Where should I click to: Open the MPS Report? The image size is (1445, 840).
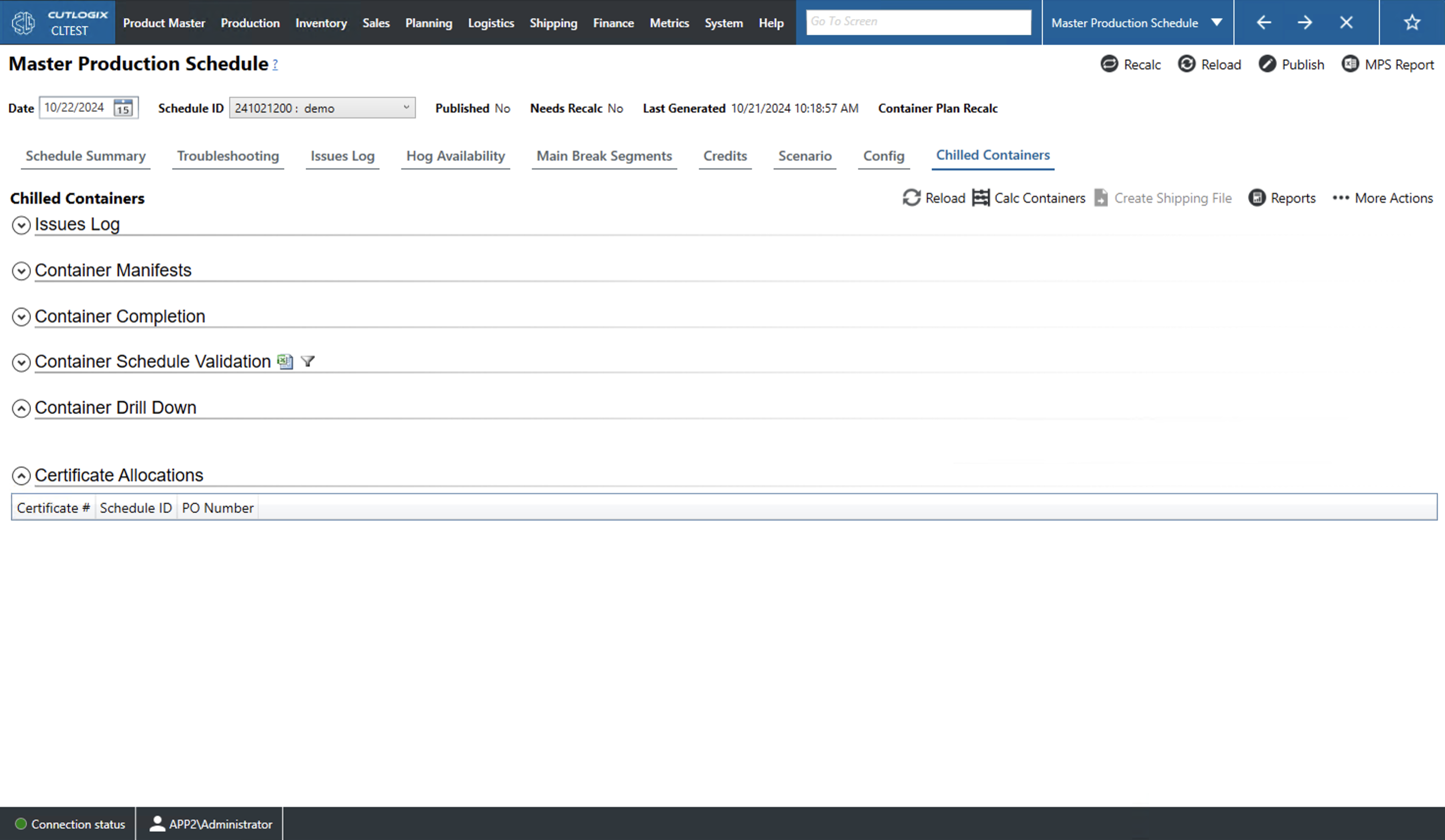(x=1352, y=64)
